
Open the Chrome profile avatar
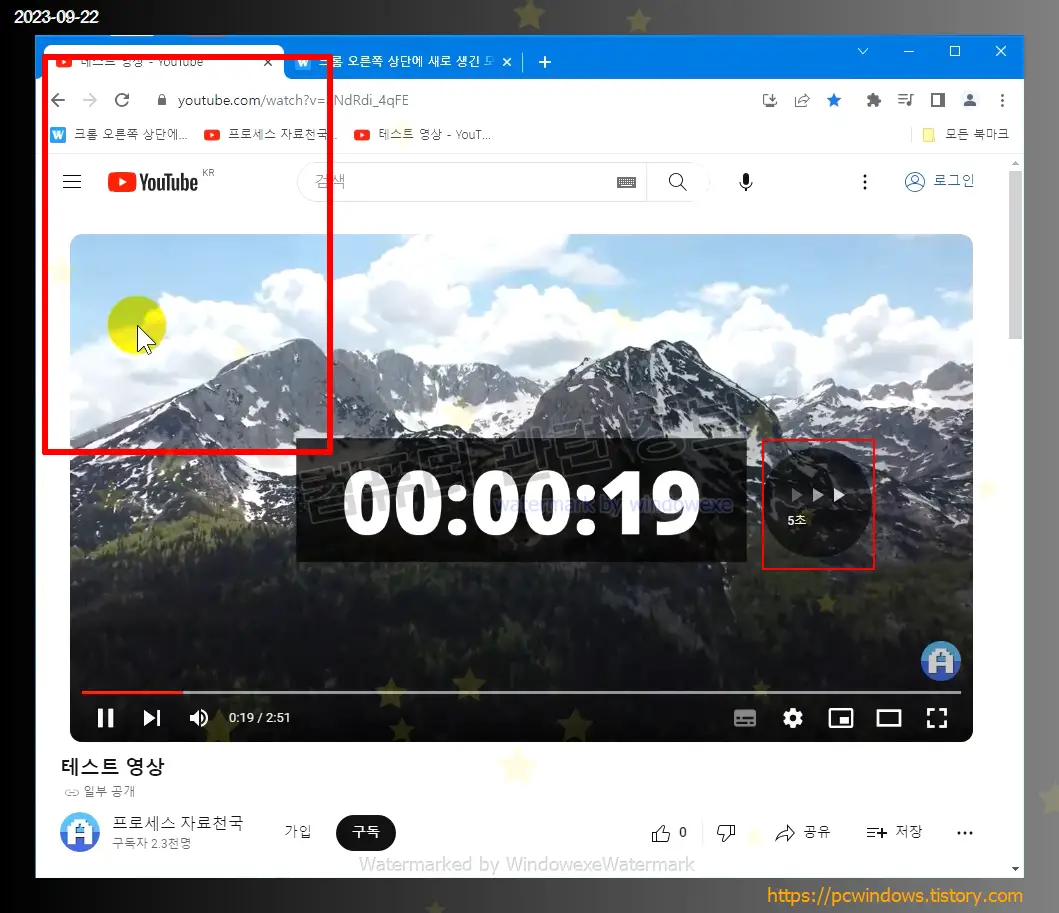coord(970,100)
